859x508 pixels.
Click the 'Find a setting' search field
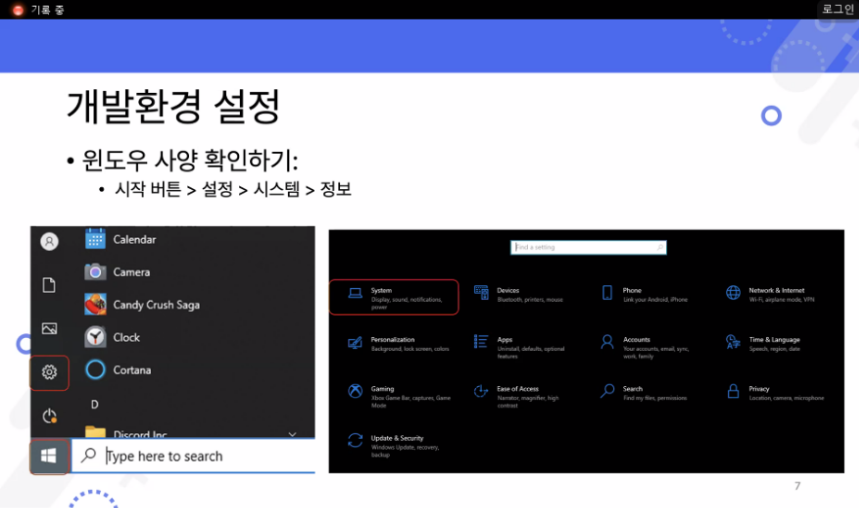[588, 247]
